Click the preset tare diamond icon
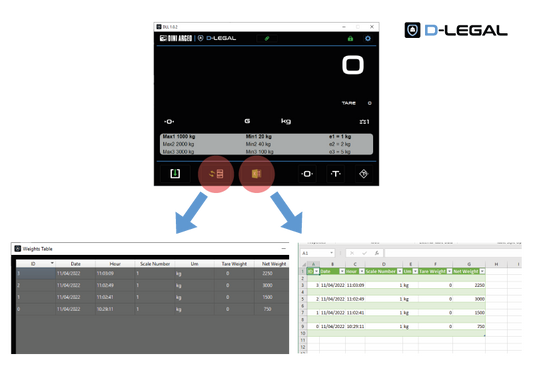The width and height of the screenshot is (533, 376). [x=364, y=174]
